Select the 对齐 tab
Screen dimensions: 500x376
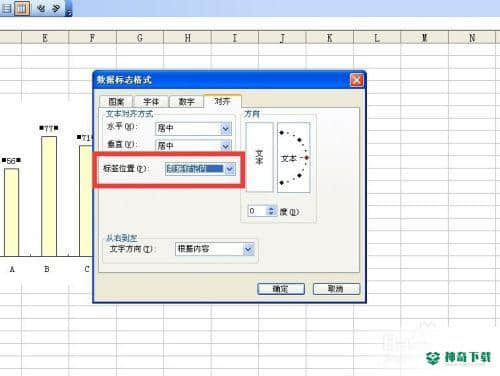222,101
